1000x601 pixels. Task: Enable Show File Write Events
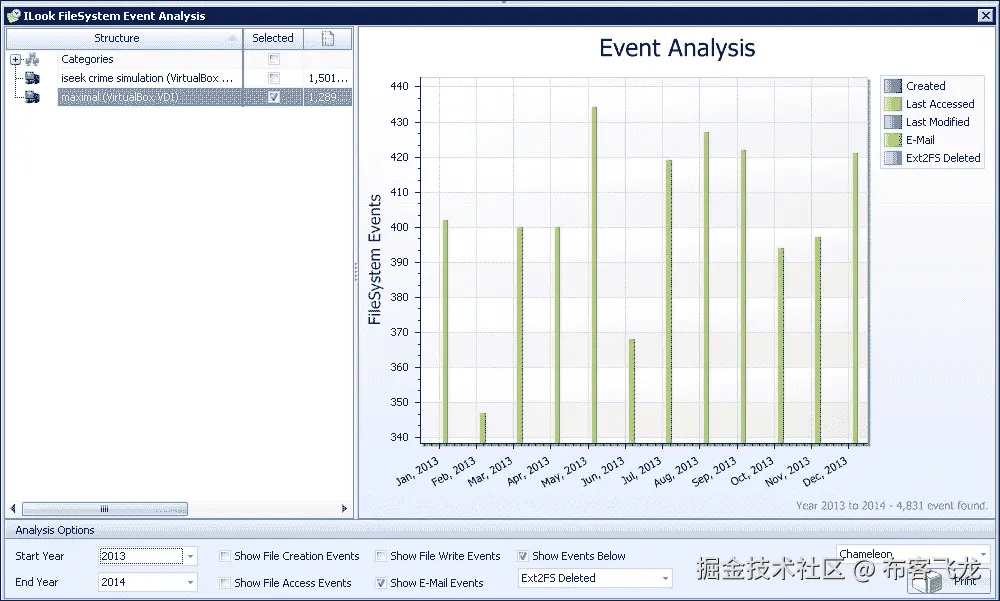tap(381, 556)
